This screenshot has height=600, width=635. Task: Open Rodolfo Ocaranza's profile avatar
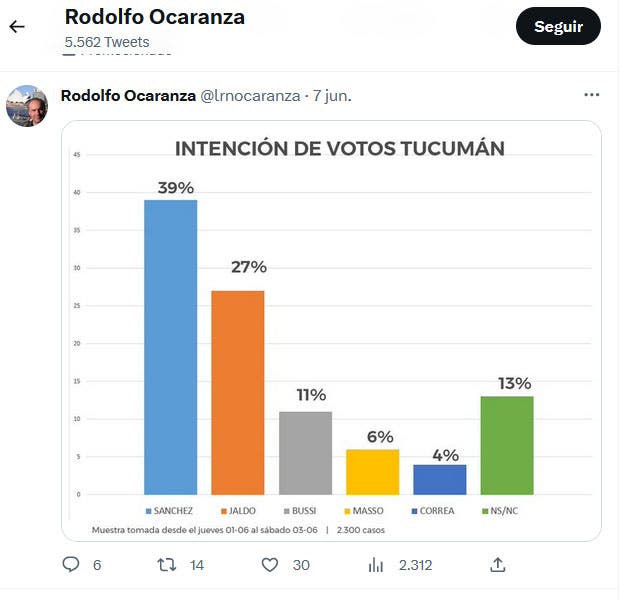pos(27,106)
